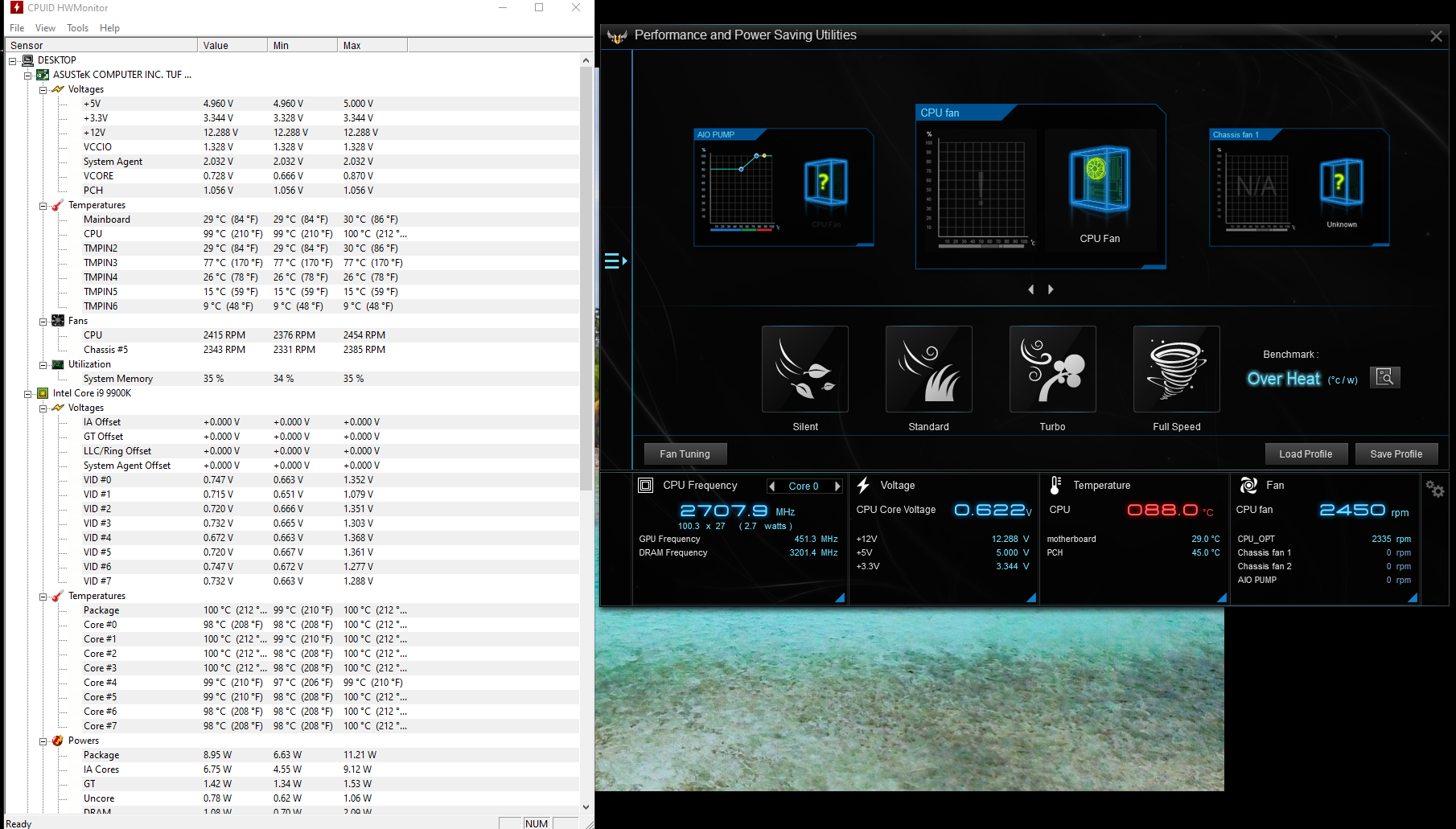
Task: Expand the Voltage panel corner arrow
Action: [1031, 597]
